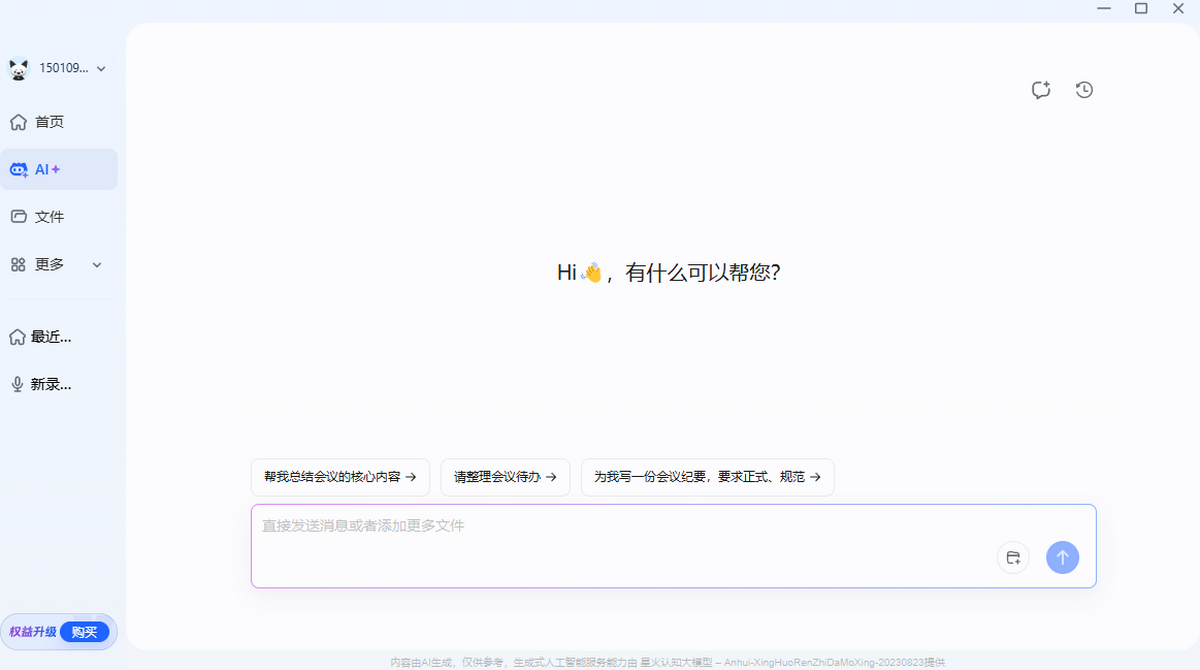Click the 权益升级 upgrade label
The height and width of the screenshot is (670, 1200).
(34, 631)
